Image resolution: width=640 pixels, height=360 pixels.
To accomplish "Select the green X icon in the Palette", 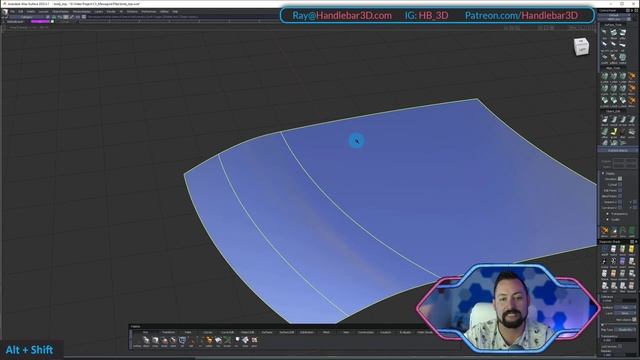I will [x=227, y=340].
